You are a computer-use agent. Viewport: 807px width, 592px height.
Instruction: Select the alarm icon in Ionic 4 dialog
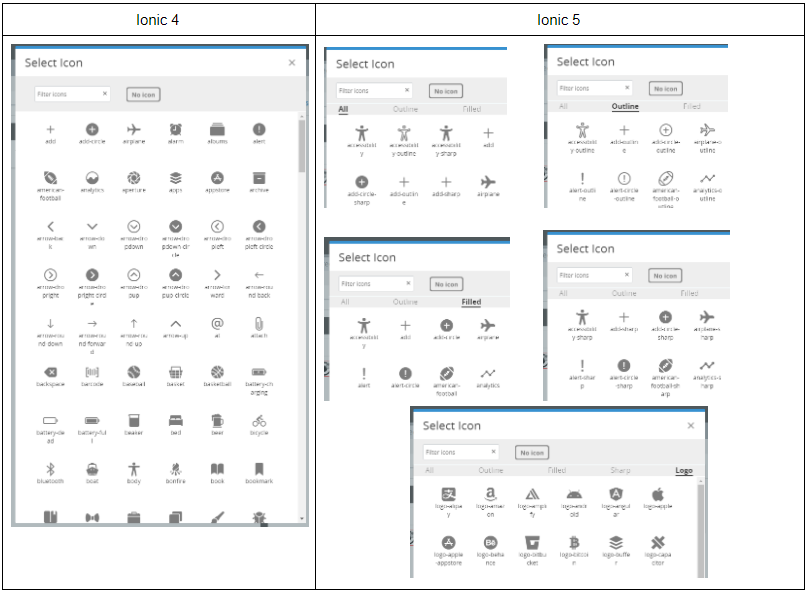point(176,129)
